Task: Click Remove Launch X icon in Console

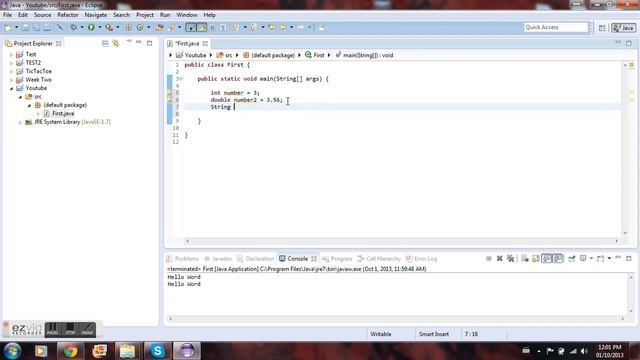Action: [x=499, y=258]
